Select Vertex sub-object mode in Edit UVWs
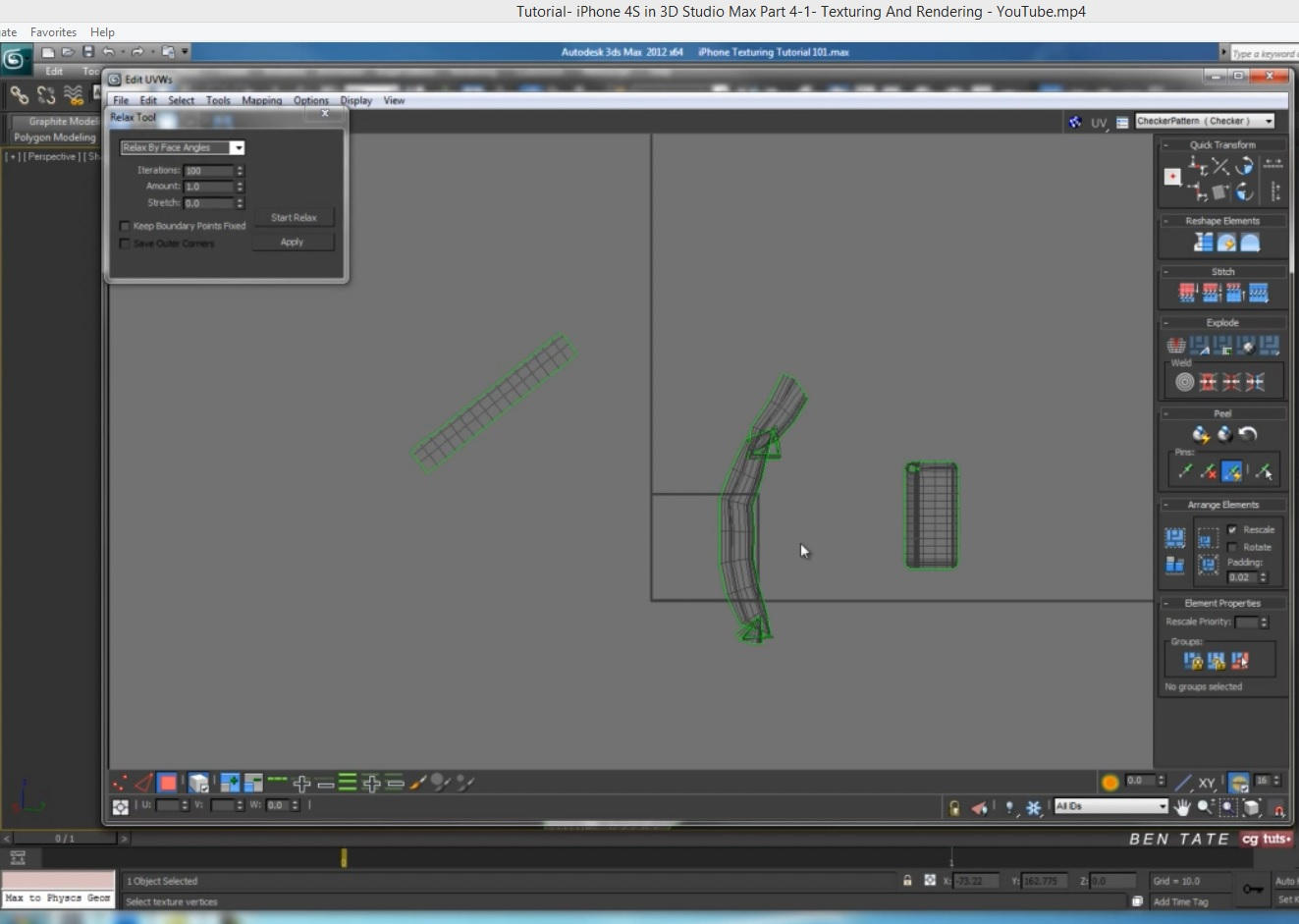Viewport: 1299px width, 924px height. tap(120, 783)
